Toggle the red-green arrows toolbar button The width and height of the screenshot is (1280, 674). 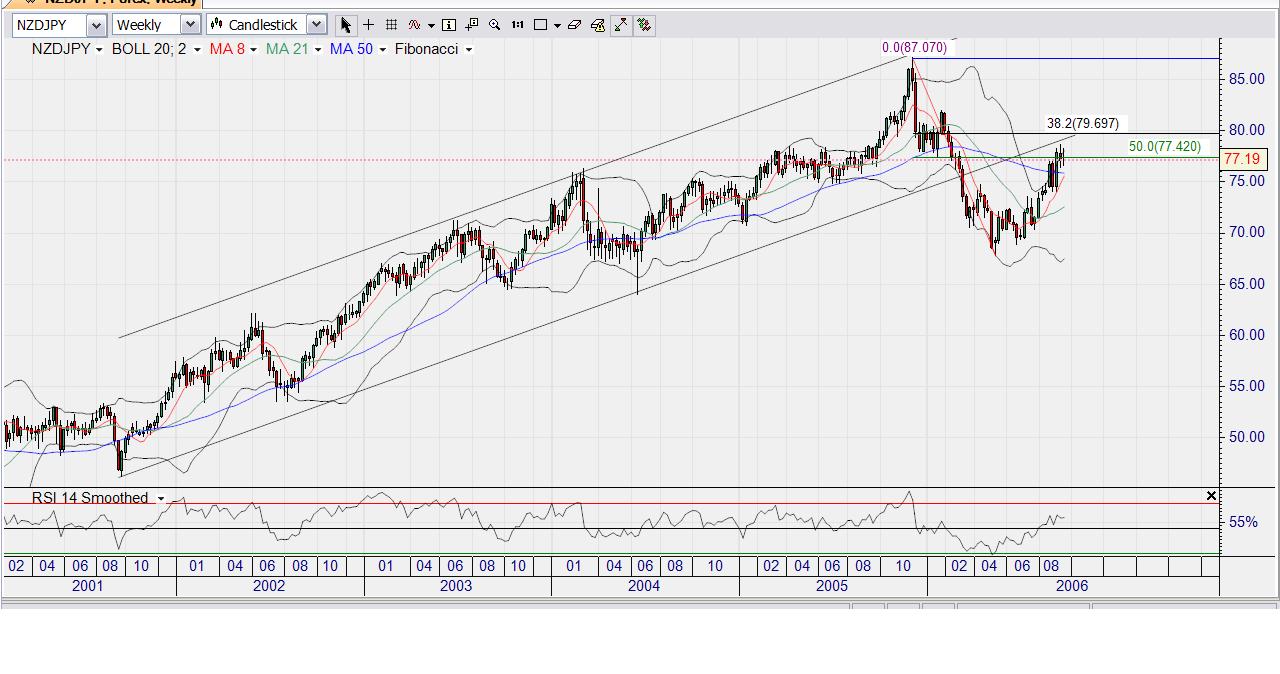(644, 25)
